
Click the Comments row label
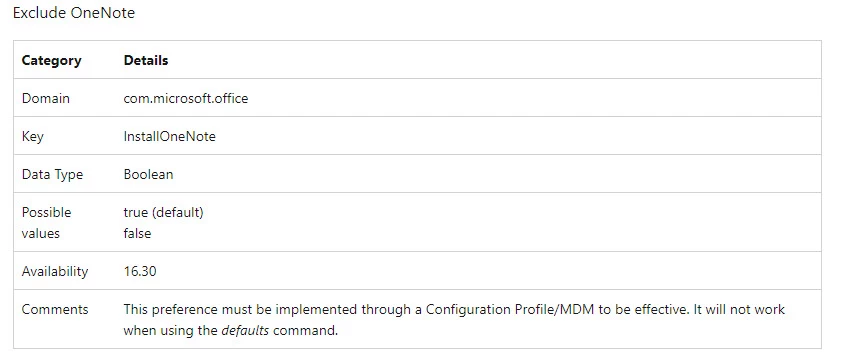(x=55, y=309)
